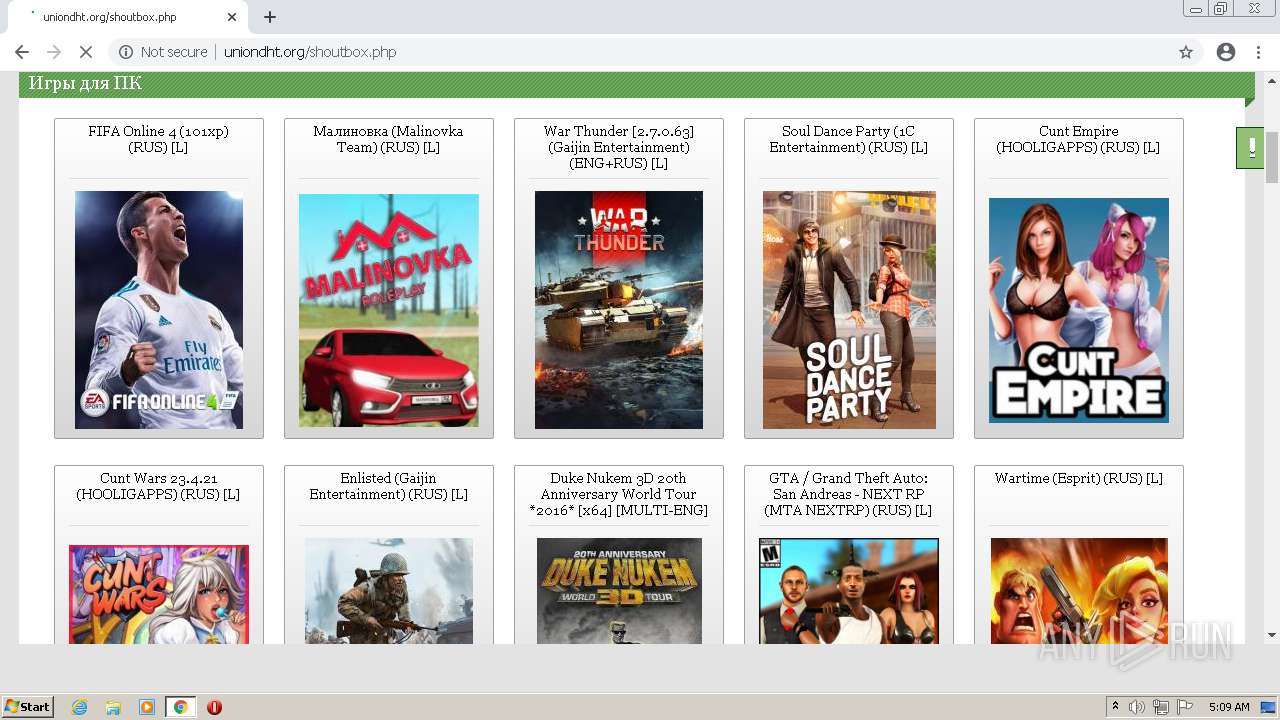
Task: Open the Wartime cover image
Action: [1079, 591]
